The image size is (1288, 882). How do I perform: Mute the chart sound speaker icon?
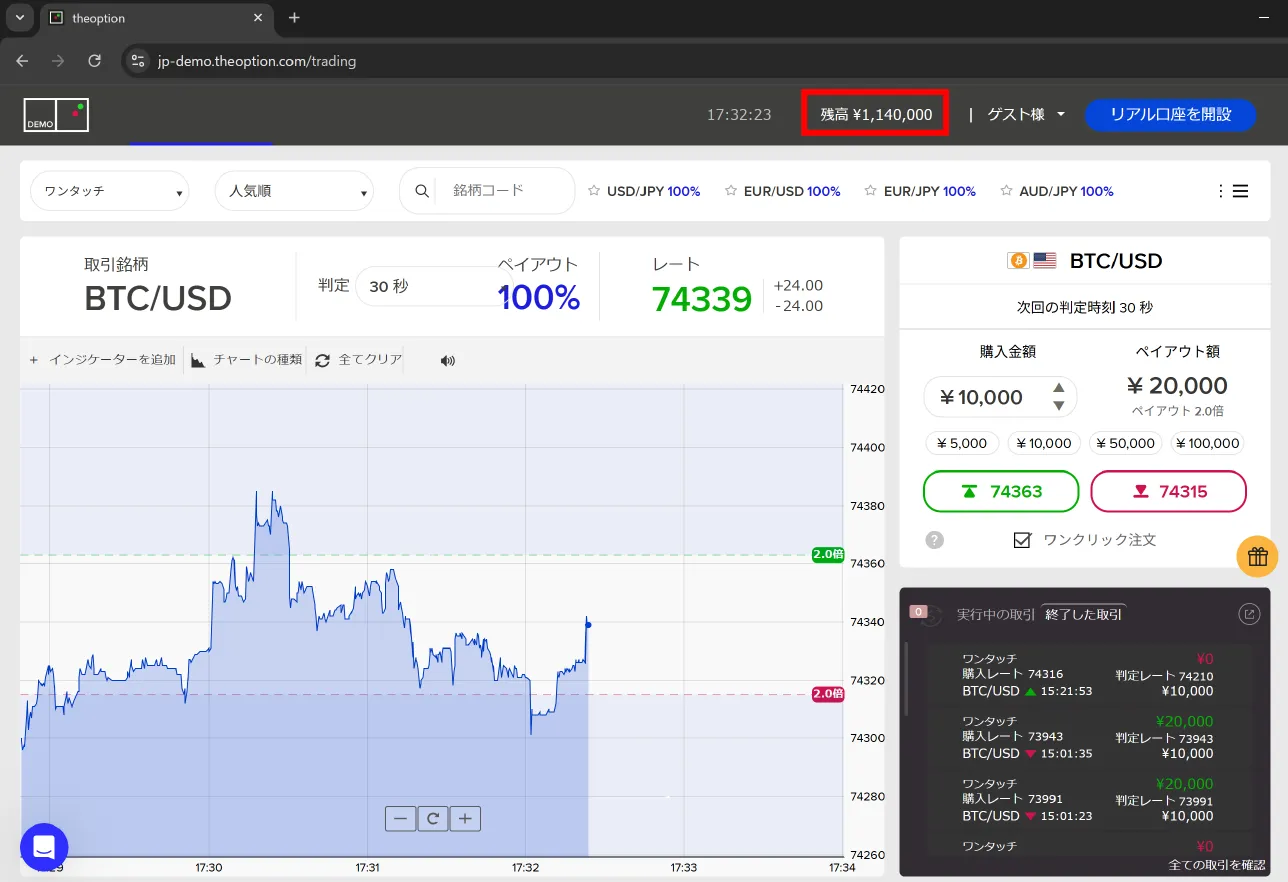pos(447,360)
